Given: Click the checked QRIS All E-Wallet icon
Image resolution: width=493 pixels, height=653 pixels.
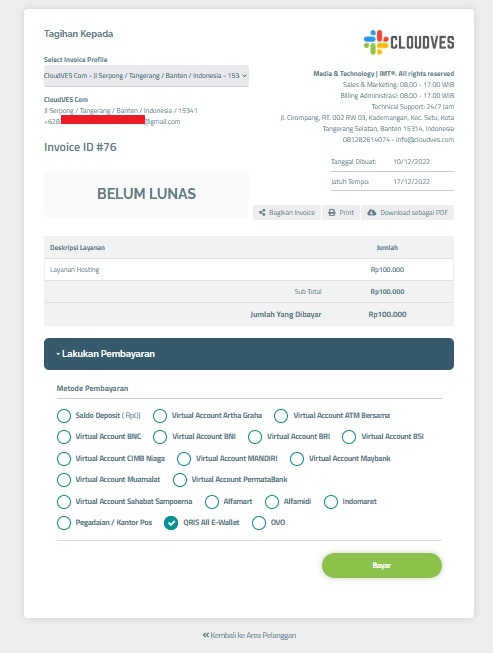Looking at the screenshot, I should pyautogui.click(x=171, y=523).
